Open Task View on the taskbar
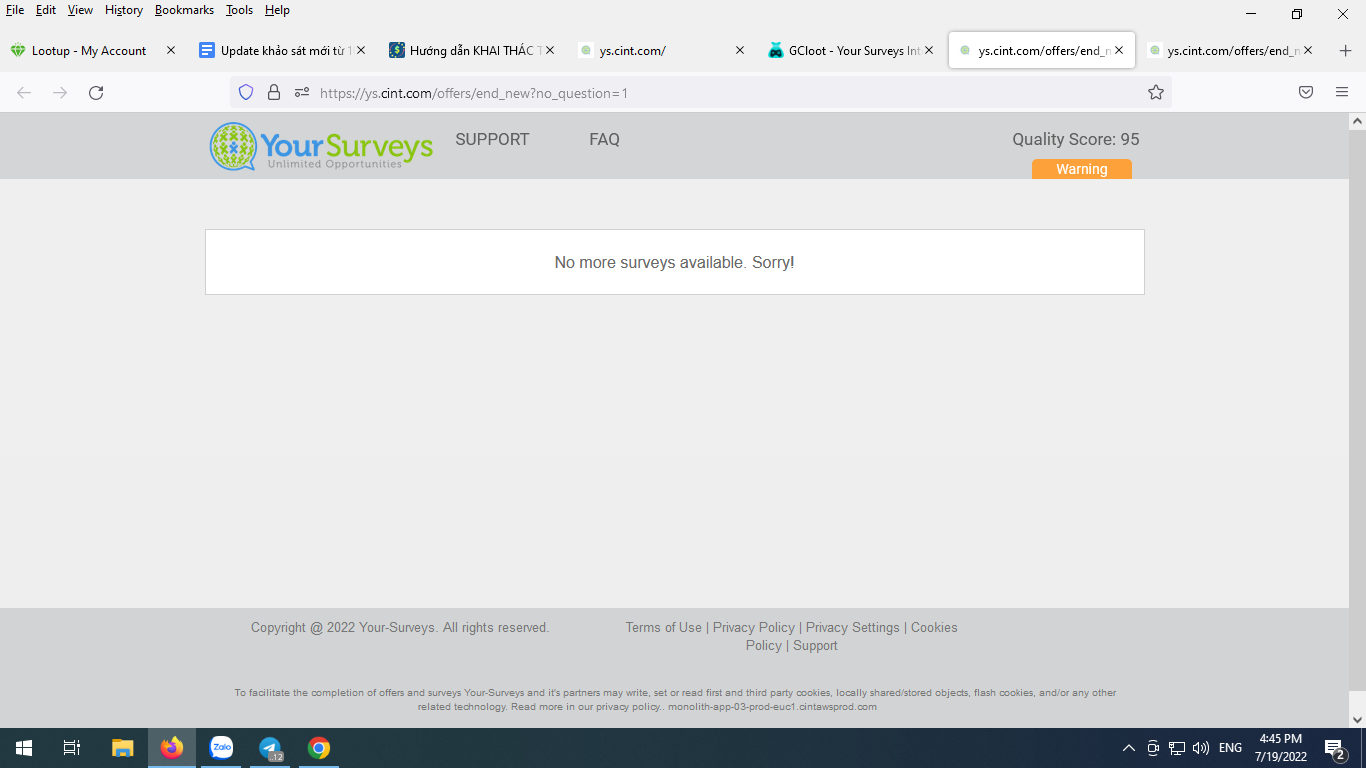 coord(72,748)
